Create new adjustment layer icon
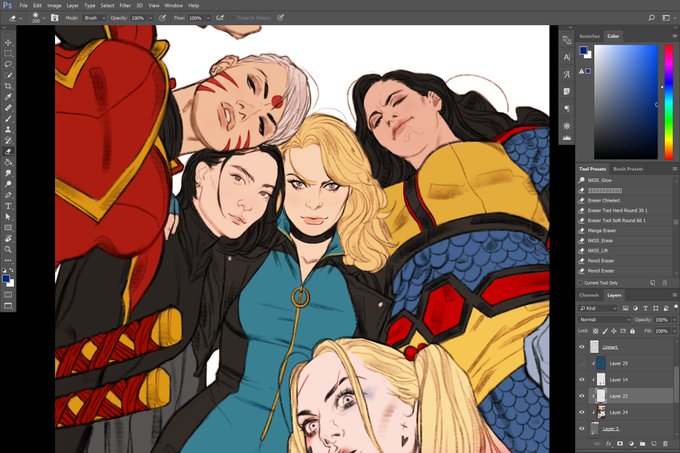The image size is (680, 453). pyautogui.click(x=631, y=444)
